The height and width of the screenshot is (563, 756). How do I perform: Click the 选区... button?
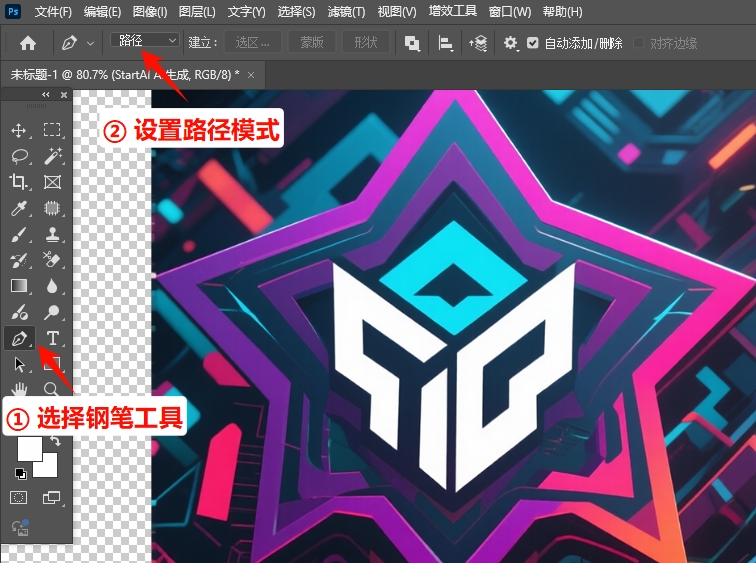point(253,43)
